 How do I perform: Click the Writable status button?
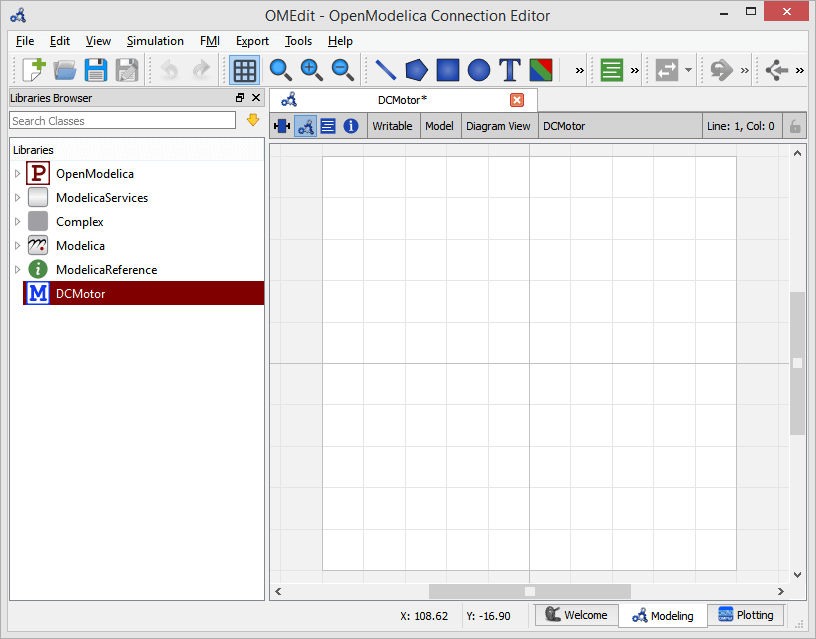(x=392, y=126)
